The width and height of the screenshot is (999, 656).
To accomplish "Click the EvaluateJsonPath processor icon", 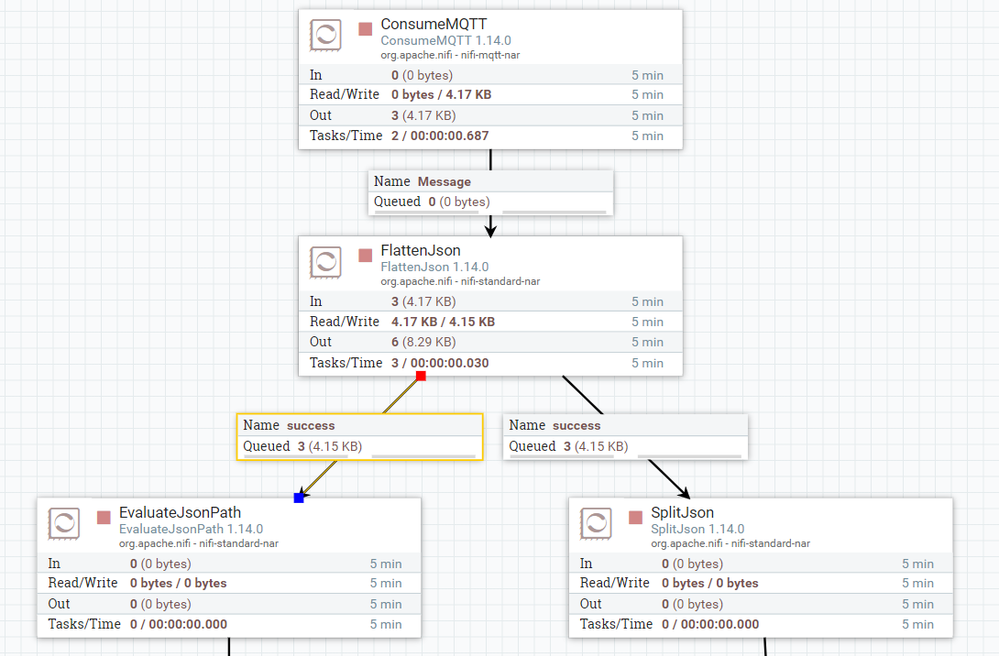I will (x=64, y=524).
